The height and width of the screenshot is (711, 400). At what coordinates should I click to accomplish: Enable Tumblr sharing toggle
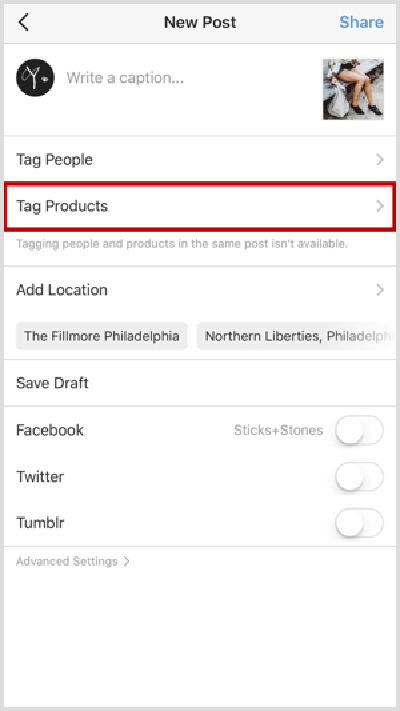[x=359, y=523]
